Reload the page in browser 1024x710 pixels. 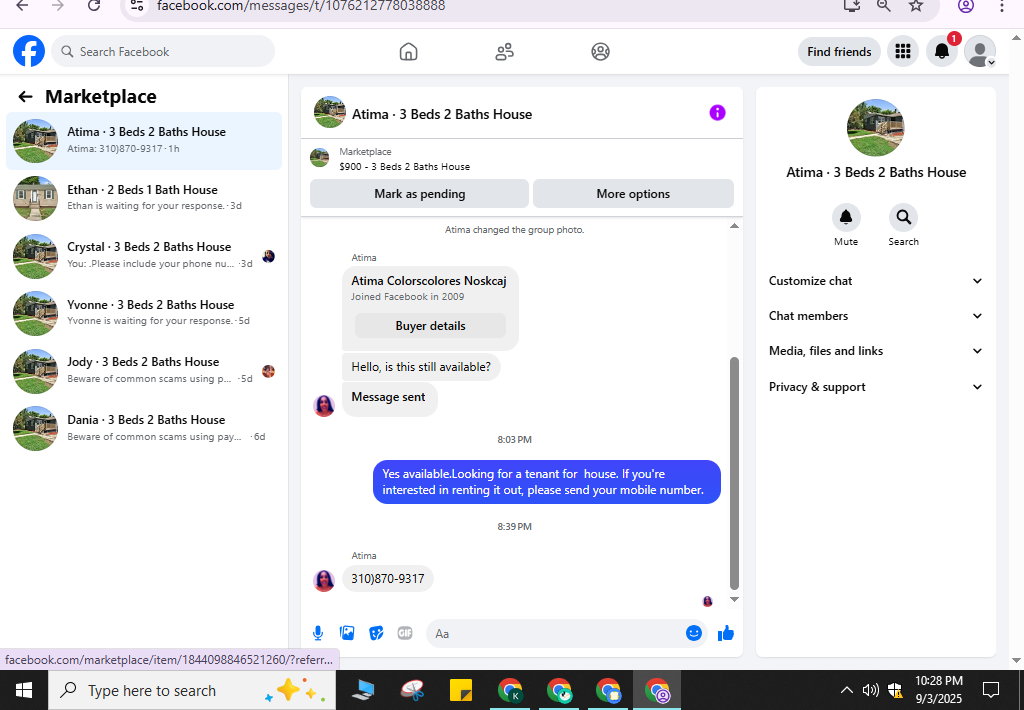tap(94, 6)
